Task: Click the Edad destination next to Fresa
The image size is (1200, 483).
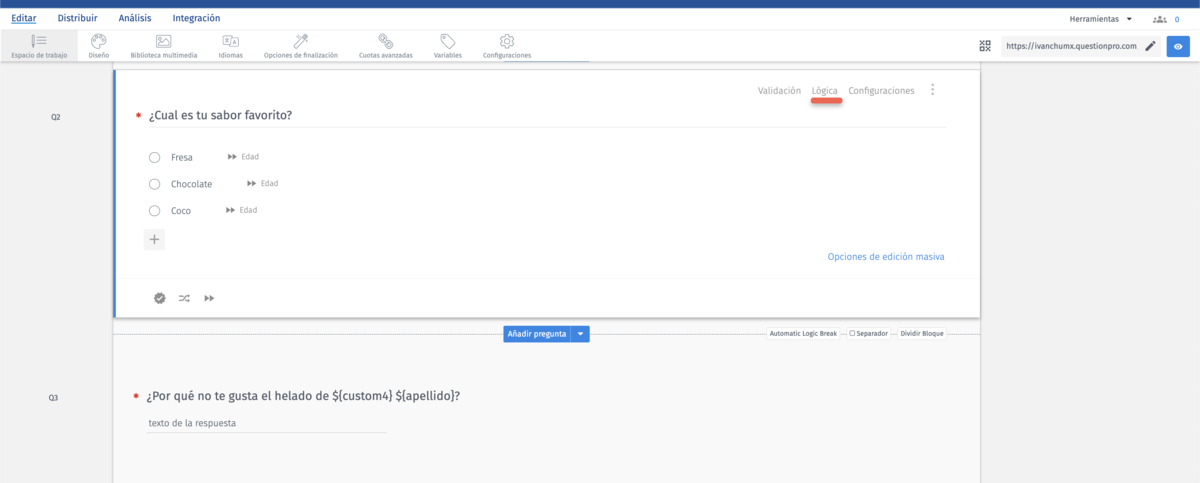Action: click(250, 157)
